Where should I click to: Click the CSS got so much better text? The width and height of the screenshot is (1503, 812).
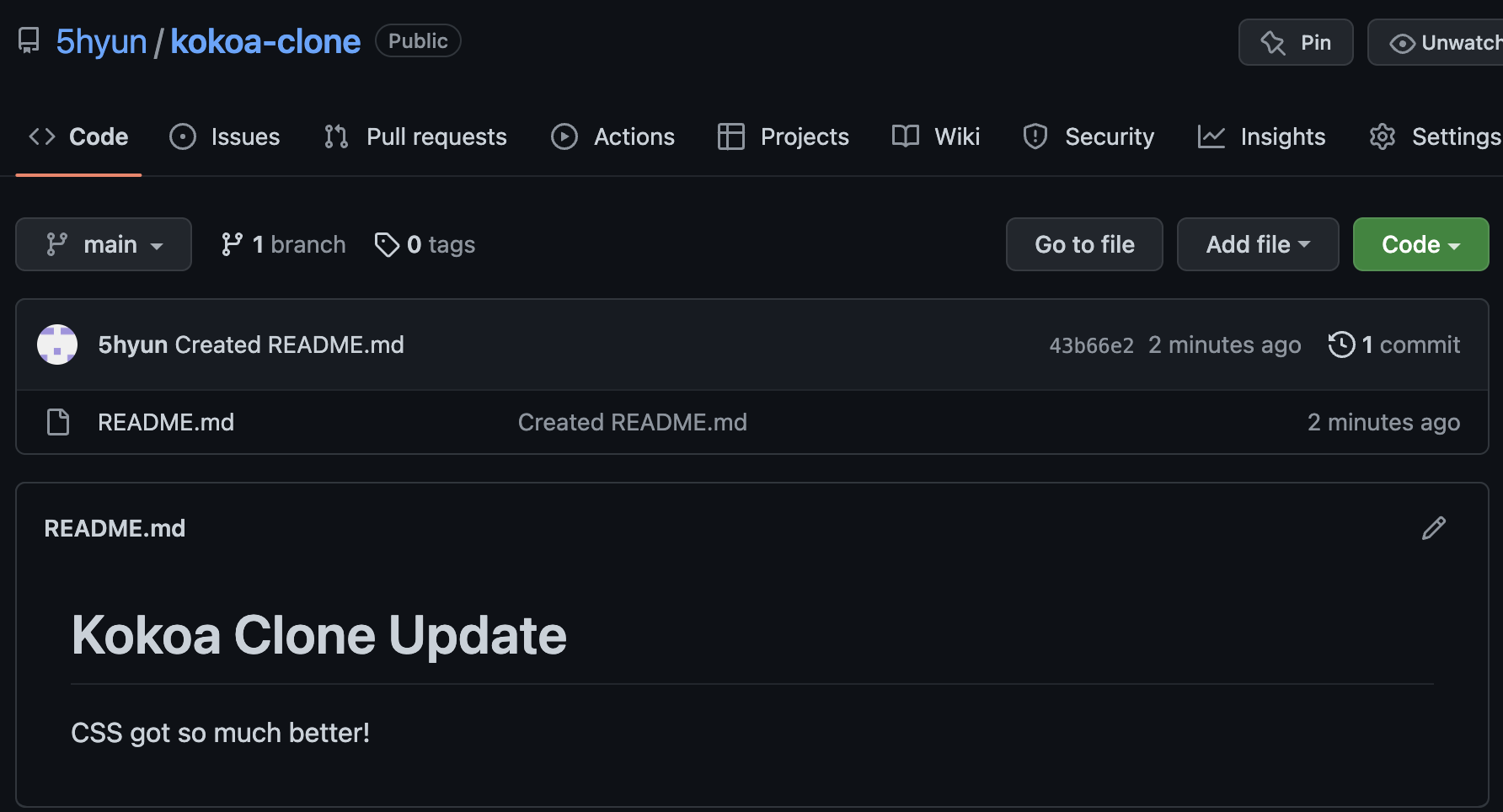pos(220,733)
